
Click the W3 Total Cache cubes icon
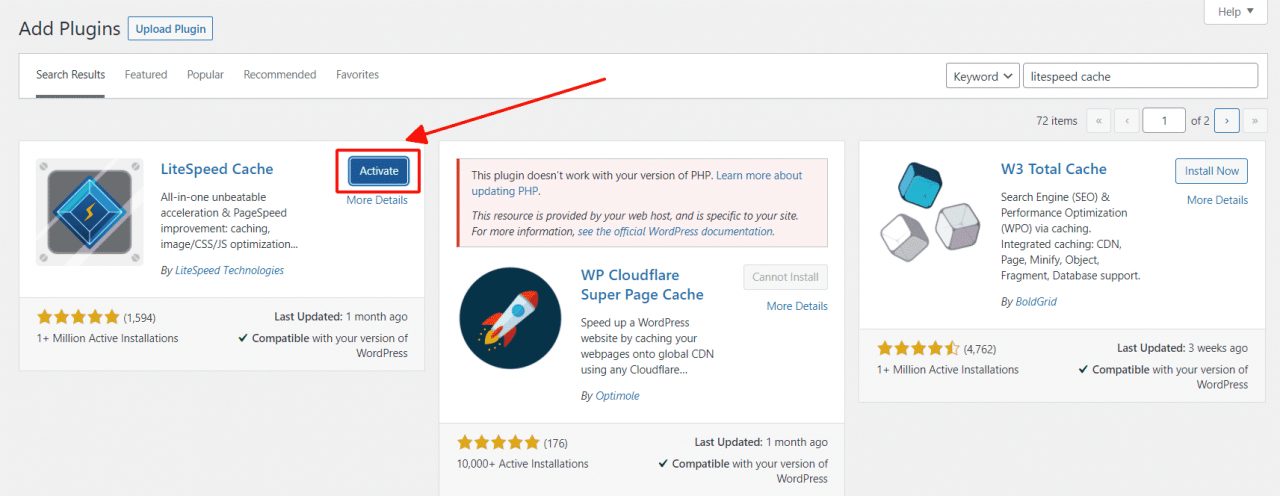pos(930,211)
